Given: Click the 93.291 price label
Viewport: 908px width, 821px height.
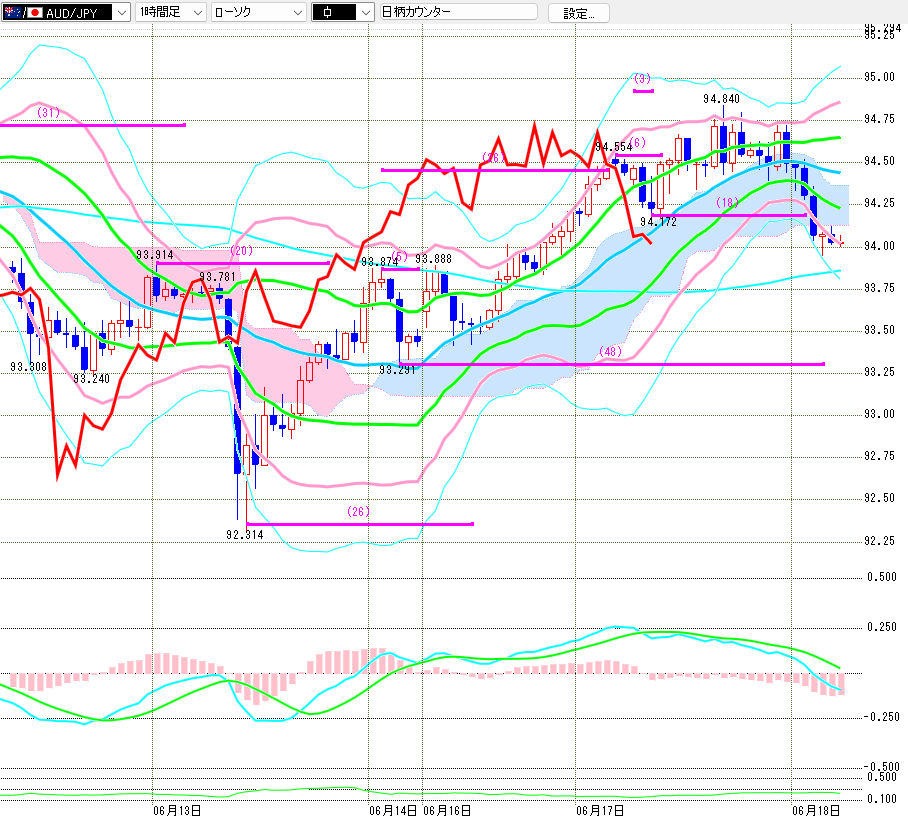Looking at the screenshot, I should 397,369.
